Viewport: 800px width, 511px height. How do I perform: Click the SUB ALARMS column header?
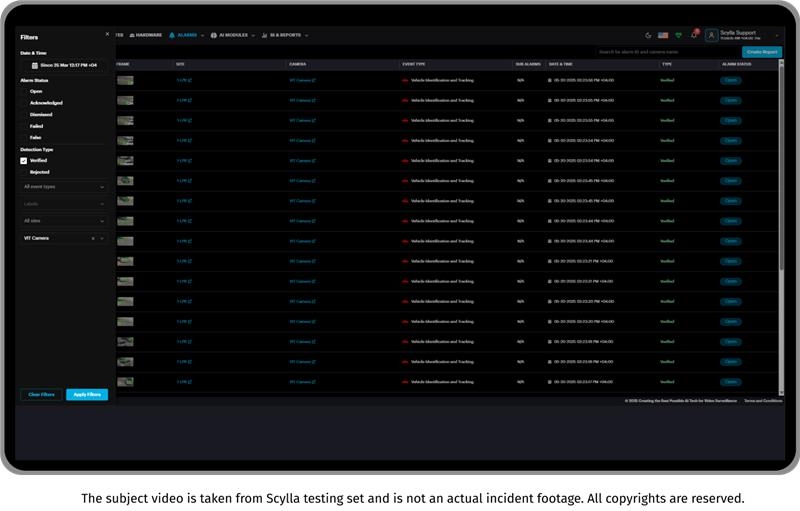point(528,64)
